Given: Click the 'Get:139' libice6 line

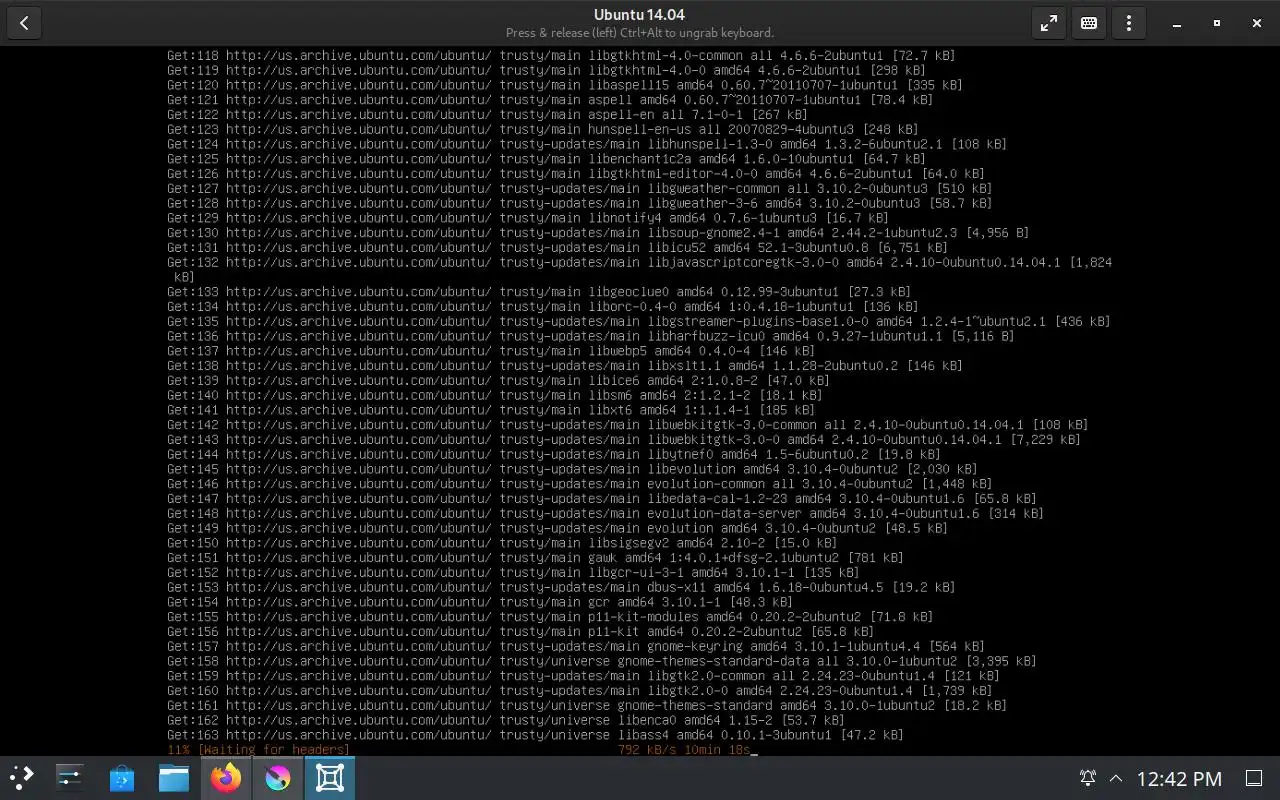Looking at the screenshot, I should coord(498,380).
